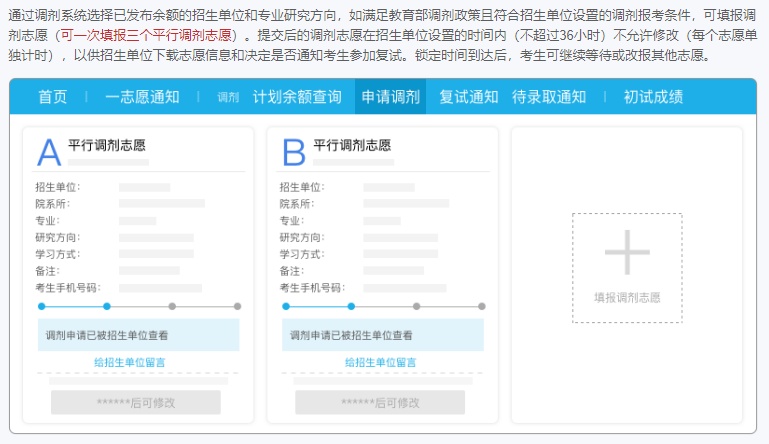Click the last gray progress dot in card A
This screenshot has height=444, width=769.
click(238, 306)
